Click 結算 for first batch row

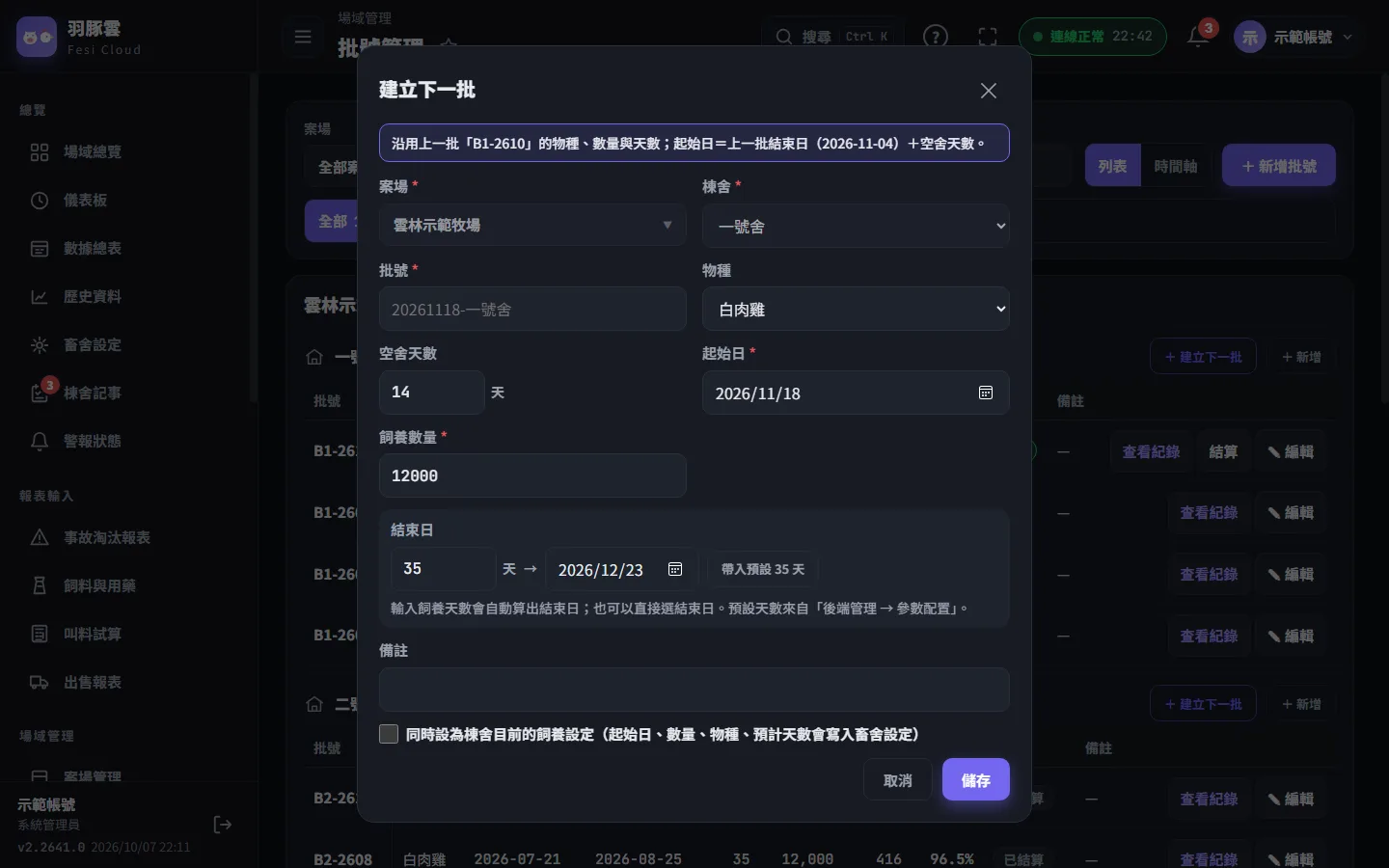(x=1223, y=451)
